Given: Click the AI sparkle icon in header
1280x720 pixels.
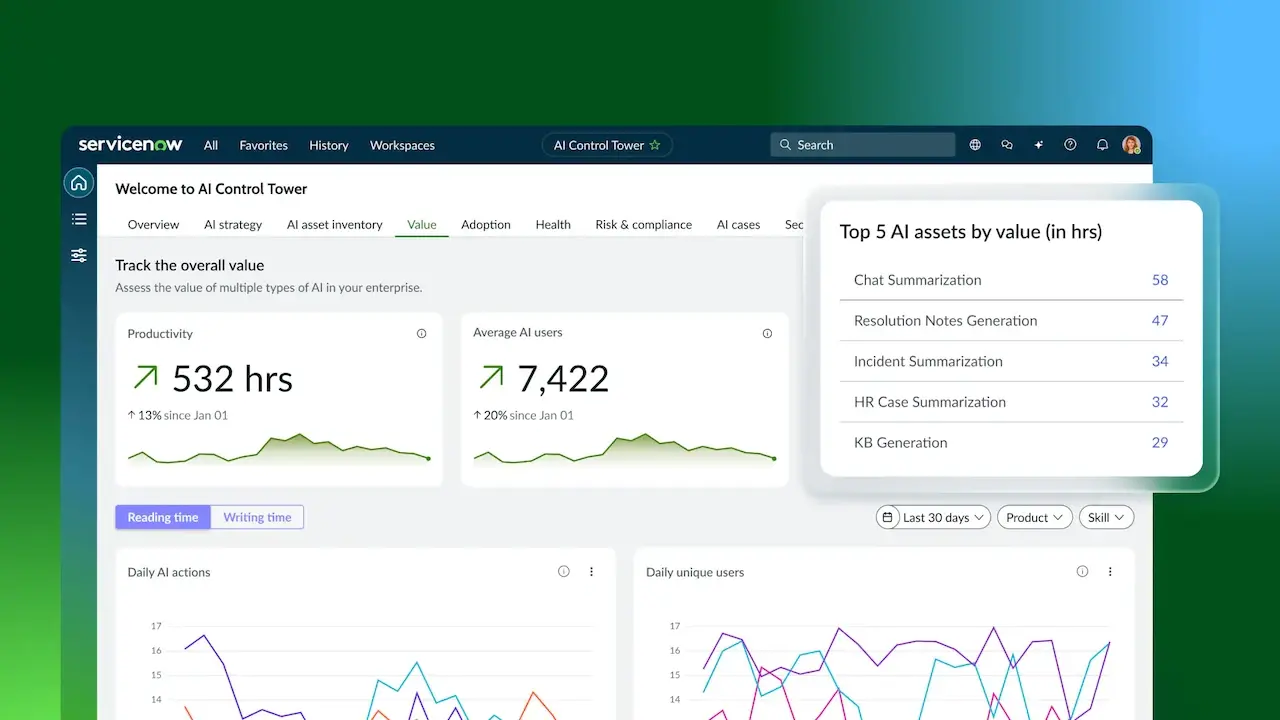Looking at the screenshot, I should (x=1039, y=145).
